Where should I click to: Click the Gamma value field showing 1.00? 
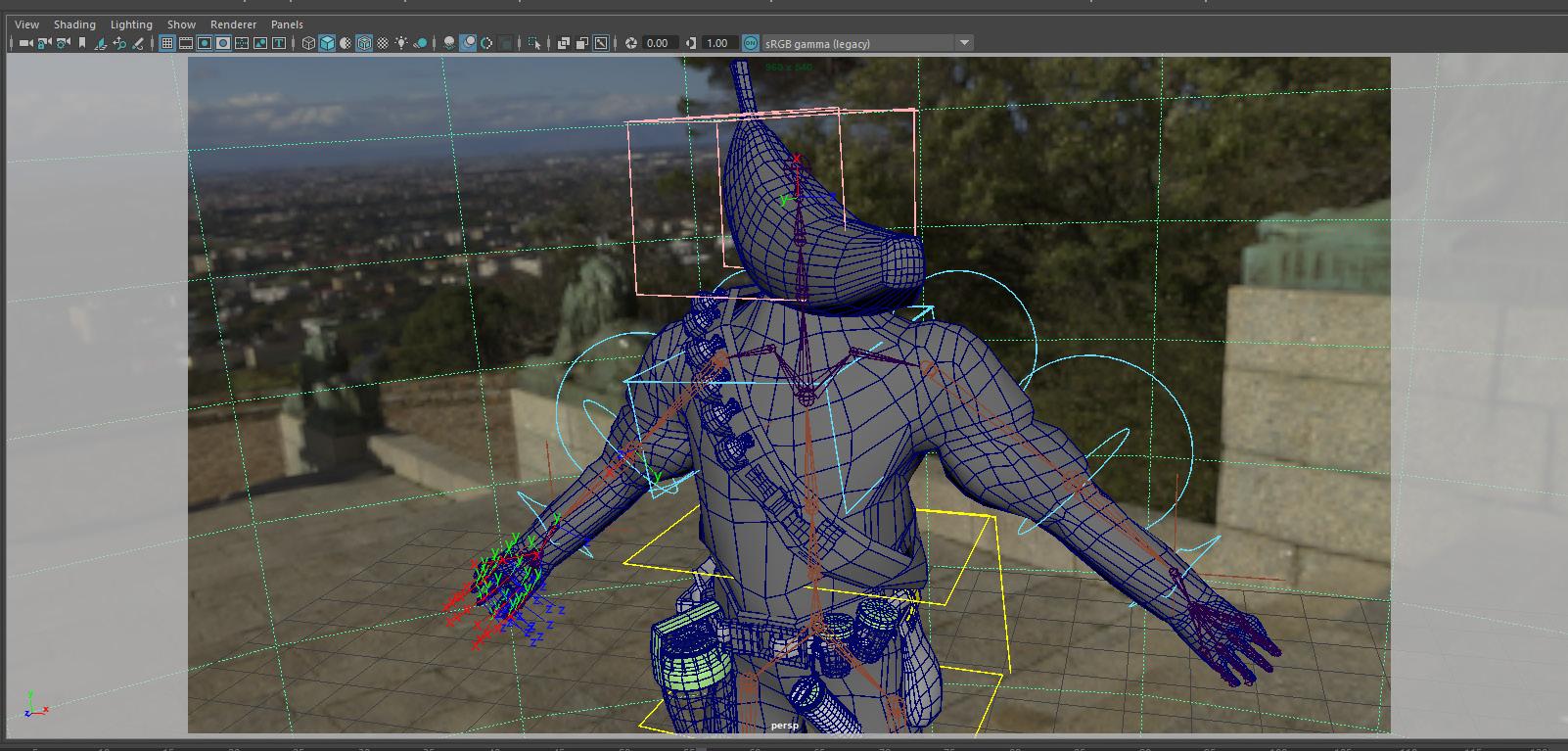point(717,43)
